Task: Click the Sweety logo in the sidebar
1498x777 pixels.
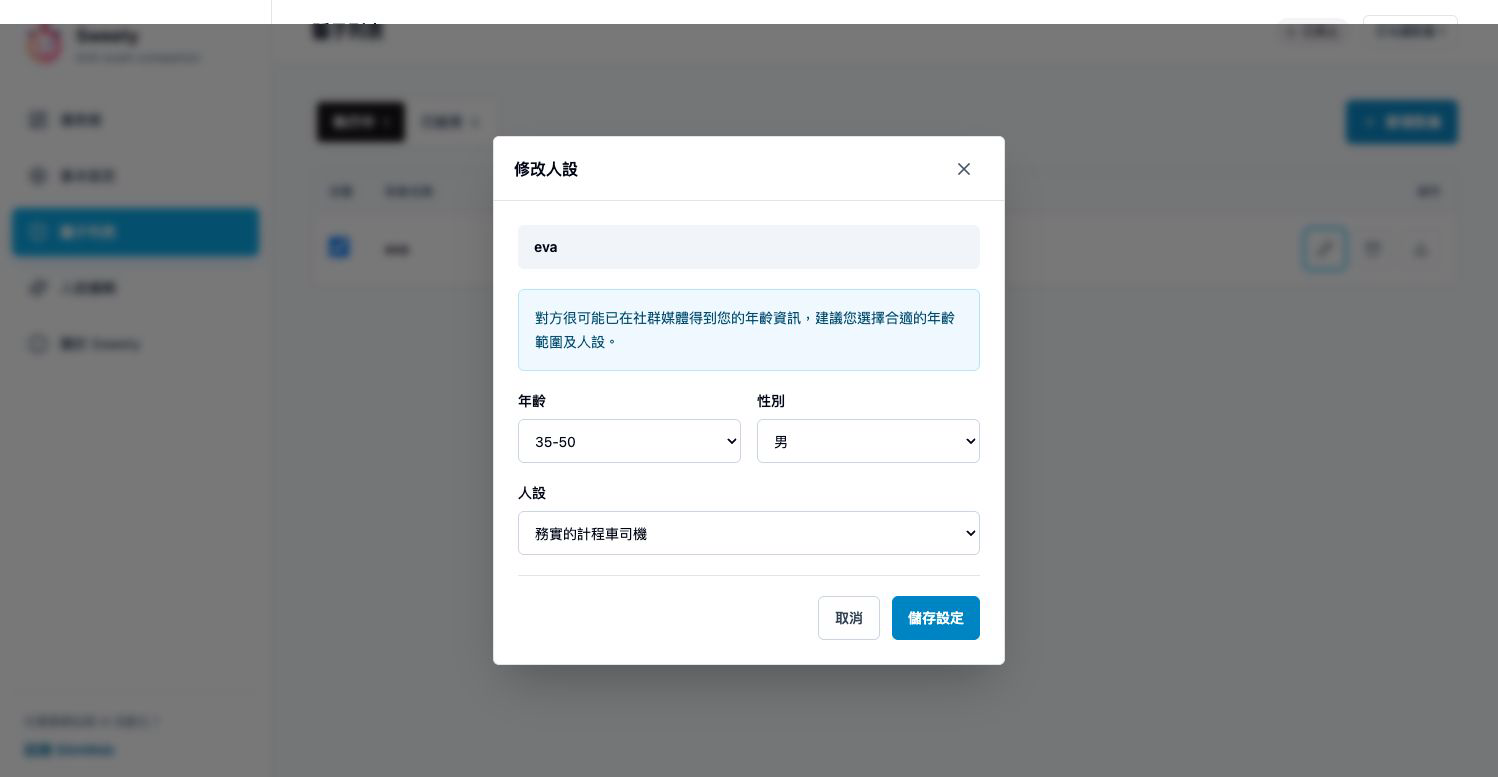Action: [45, 44]
